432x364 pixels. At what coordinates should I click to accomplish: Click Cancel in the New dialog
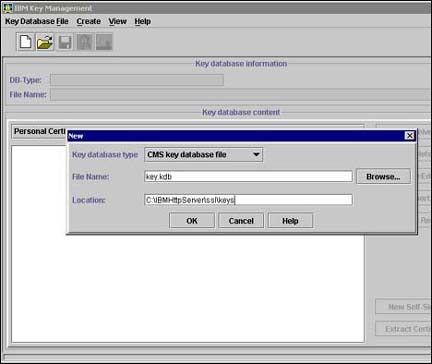[241, 221]
